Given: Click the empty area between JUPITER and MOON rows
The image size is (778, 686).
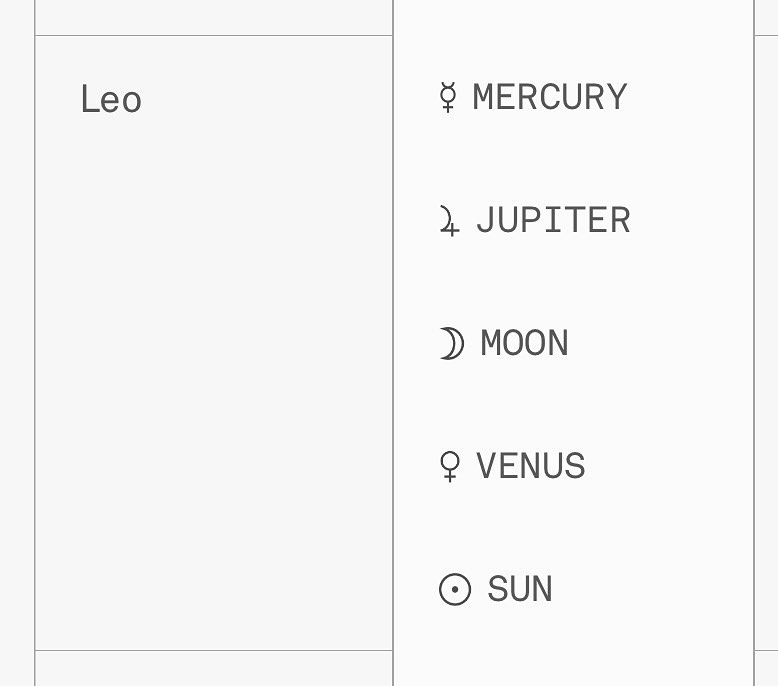Looking at the screenshot, I should coord(573,282).
